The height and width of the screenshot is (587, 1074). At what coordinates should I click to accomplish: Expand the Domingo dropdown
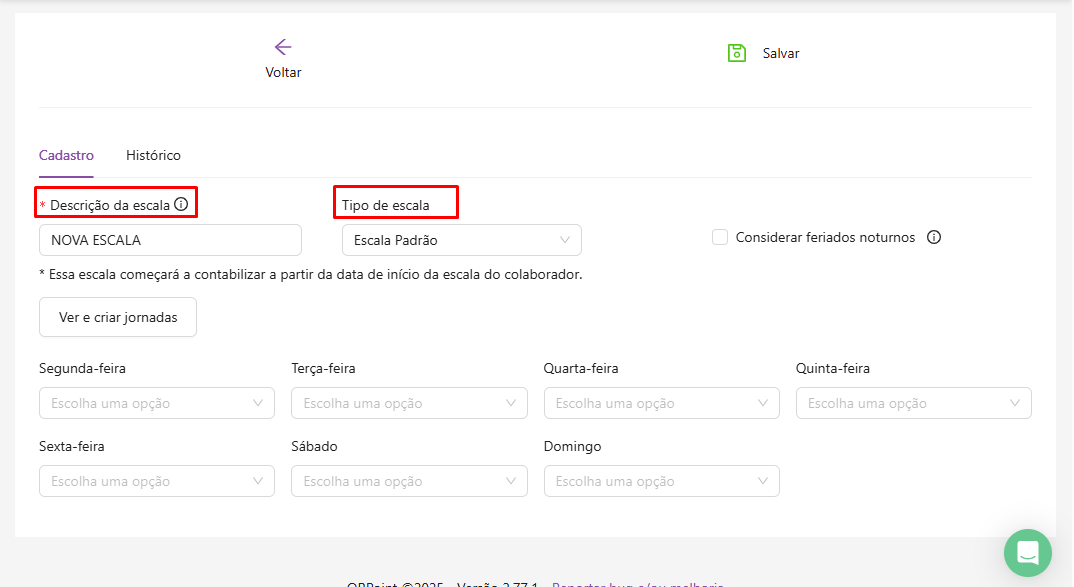tap(661, 482)
